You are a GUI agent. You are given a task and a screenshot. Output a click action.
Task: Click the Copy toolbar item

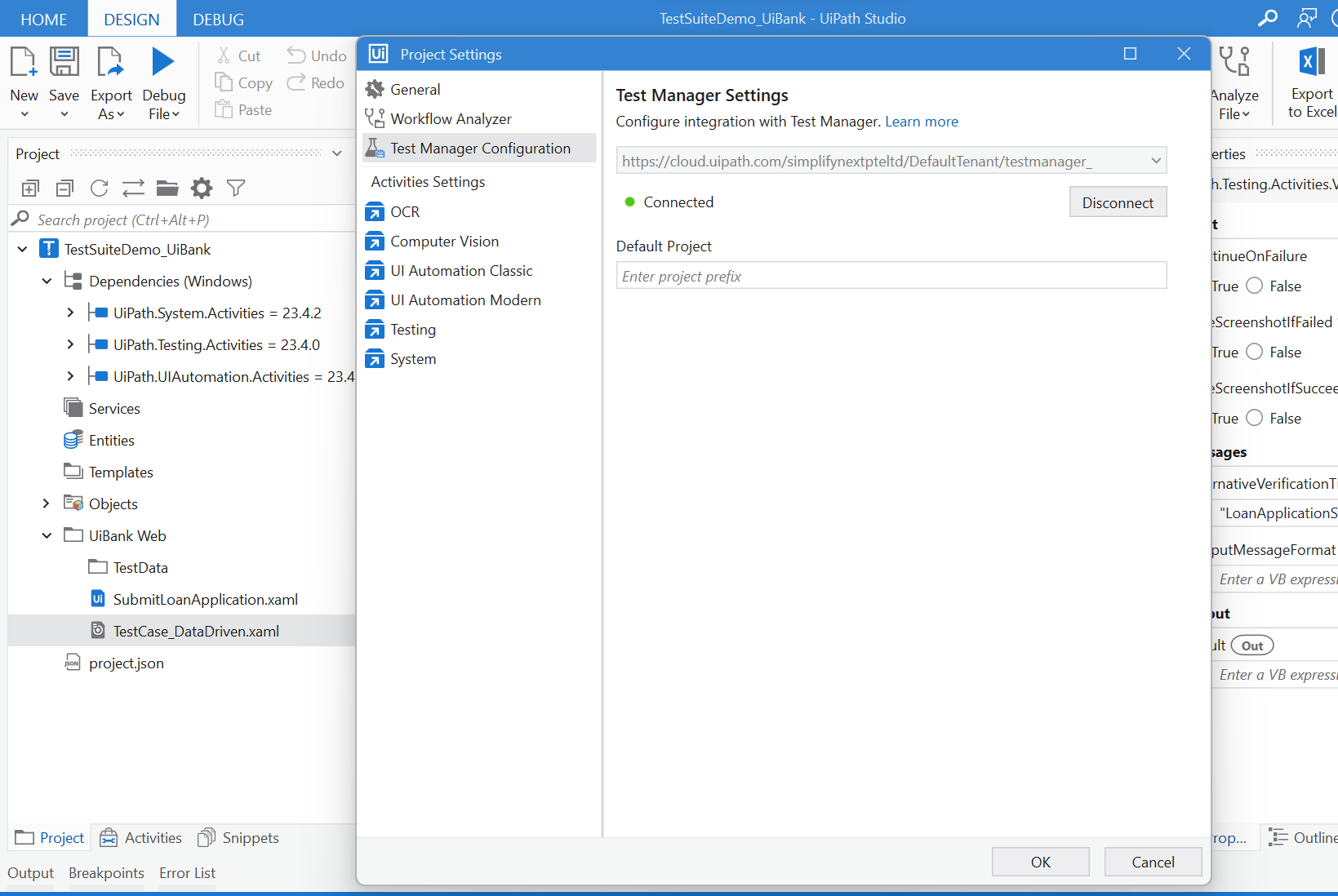(243, 82)
